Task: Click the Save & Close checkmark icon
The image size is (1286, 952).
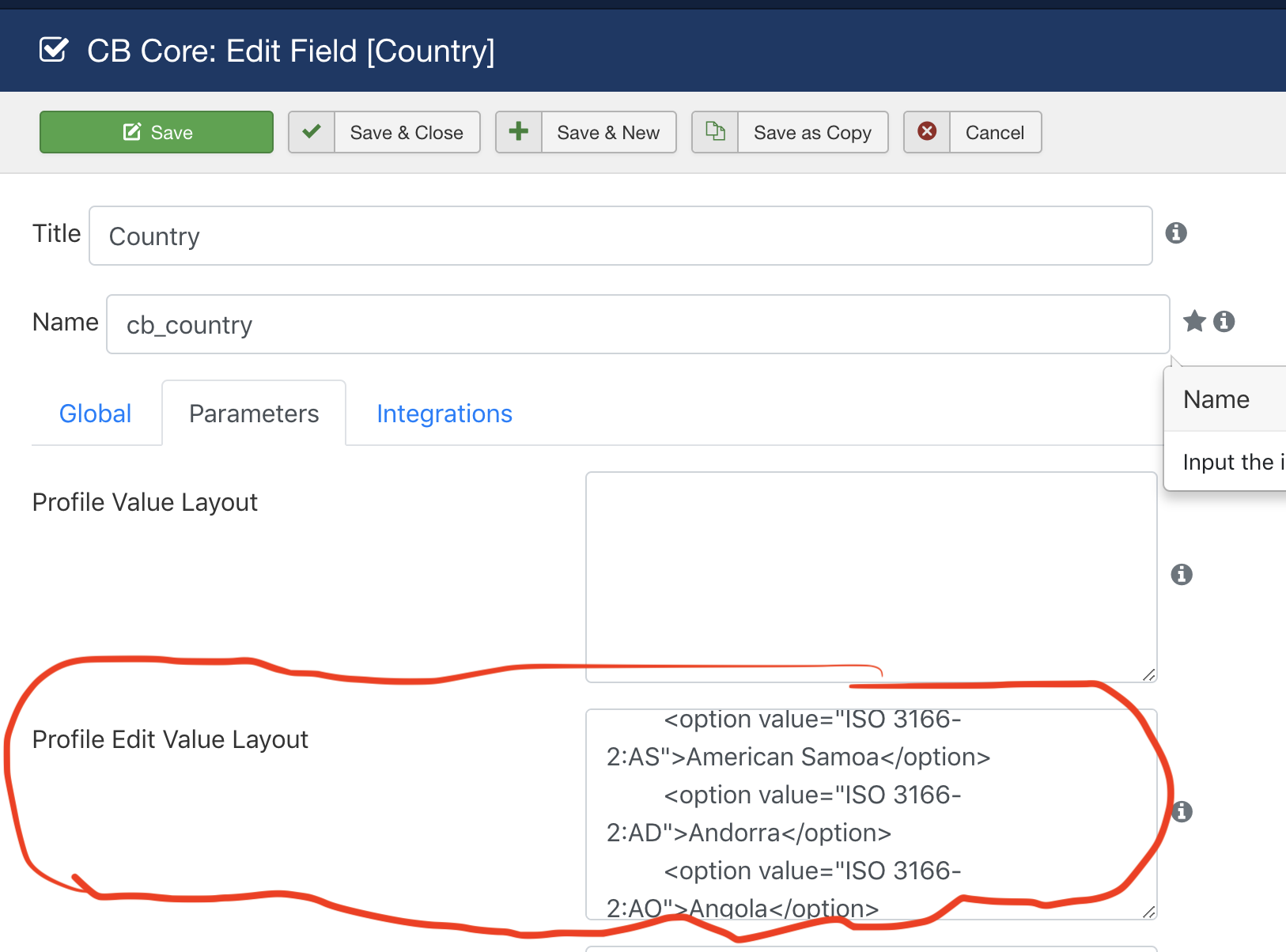Action: coord(312,131)
